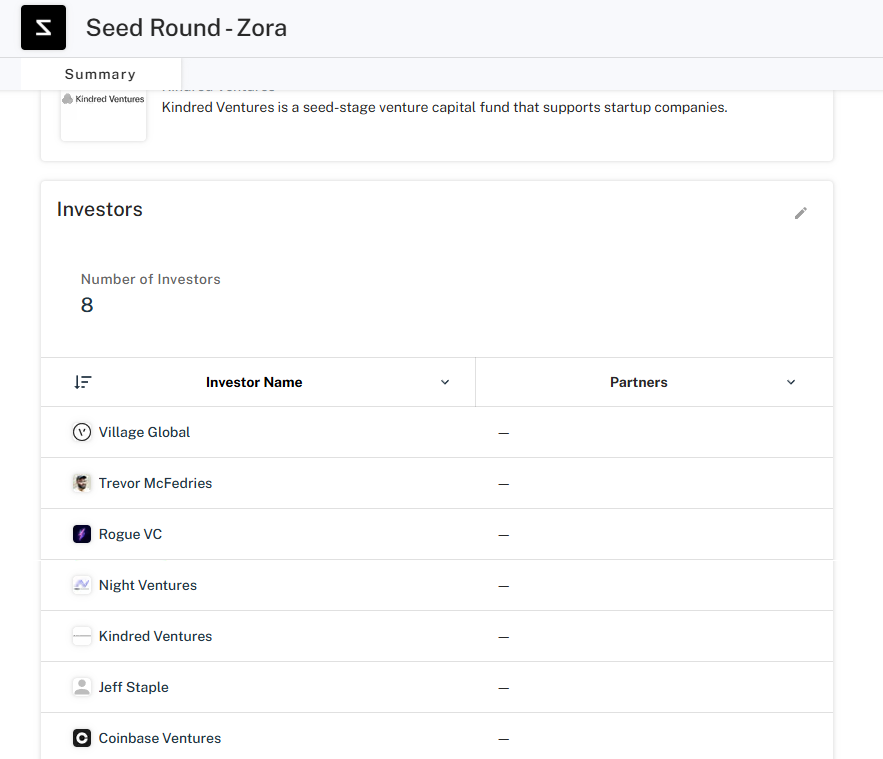Click Kindred Ventures row logo icon

tap(82, 636)
